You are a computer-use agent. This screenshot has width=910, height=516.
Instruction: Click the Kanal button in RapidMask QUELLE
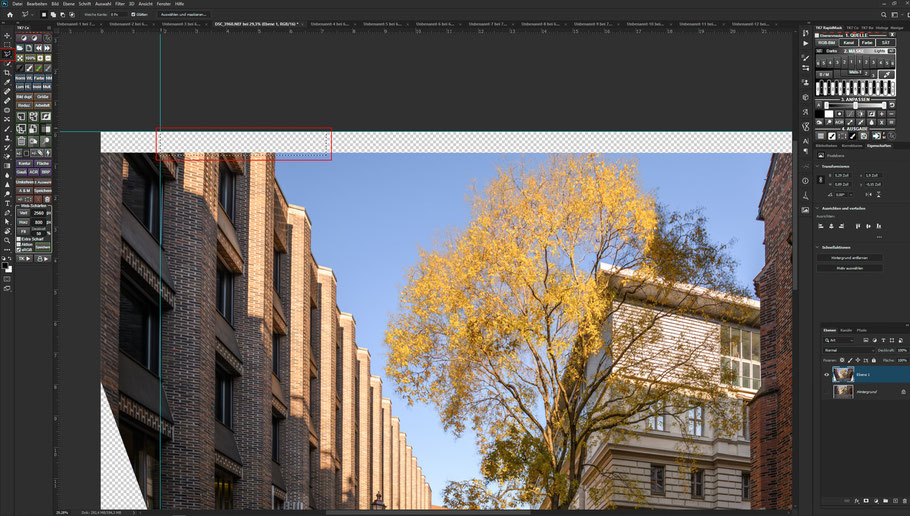coord(849,42)
